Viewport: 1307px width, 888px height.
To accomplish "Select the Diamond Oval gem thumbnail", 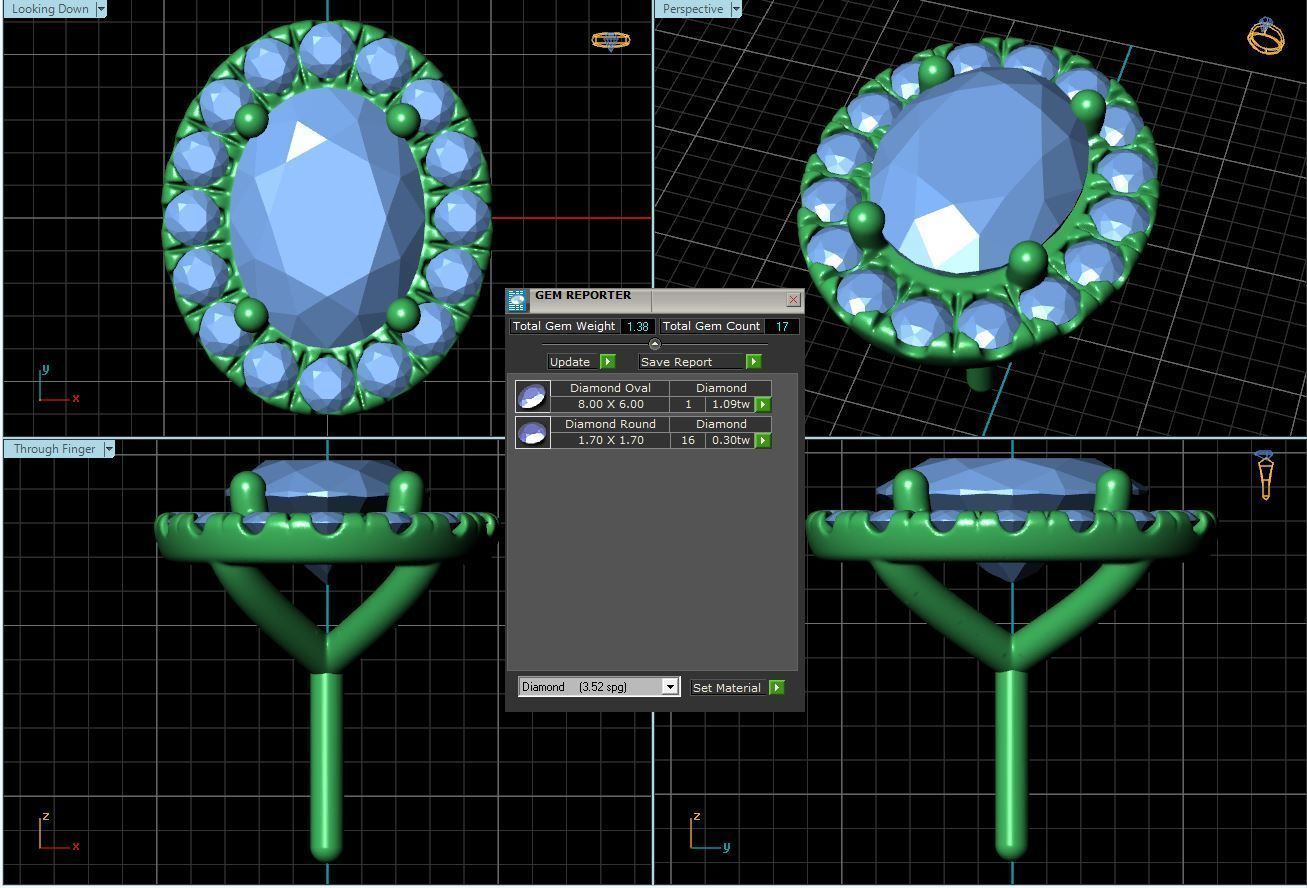I will (533, 396).
